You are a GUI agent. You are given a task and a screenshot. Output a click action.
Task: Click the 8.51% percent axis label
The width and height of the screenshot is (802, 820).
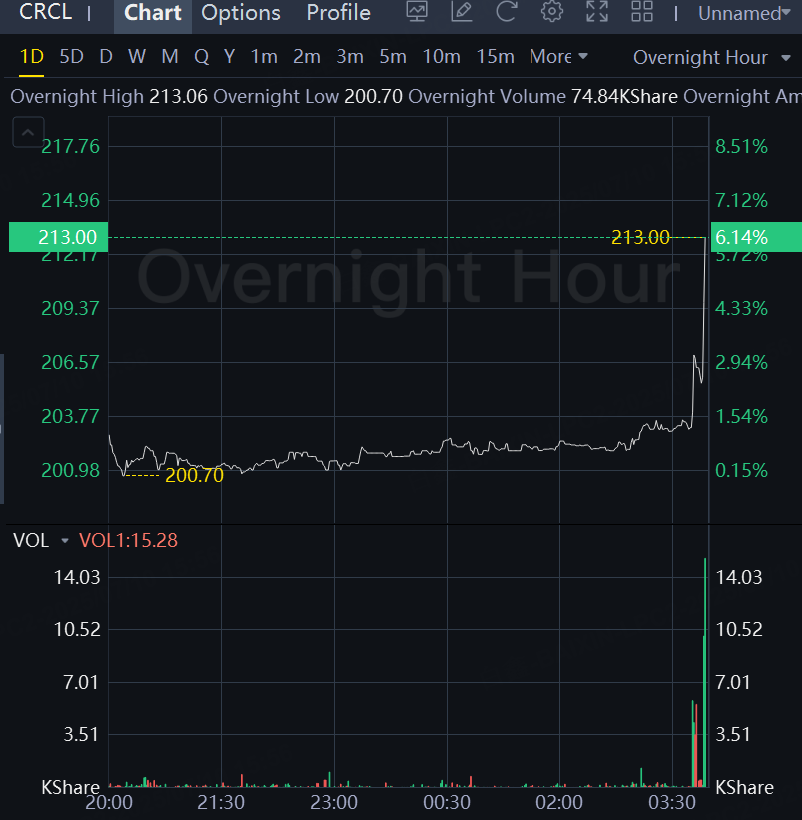(741, 146)
